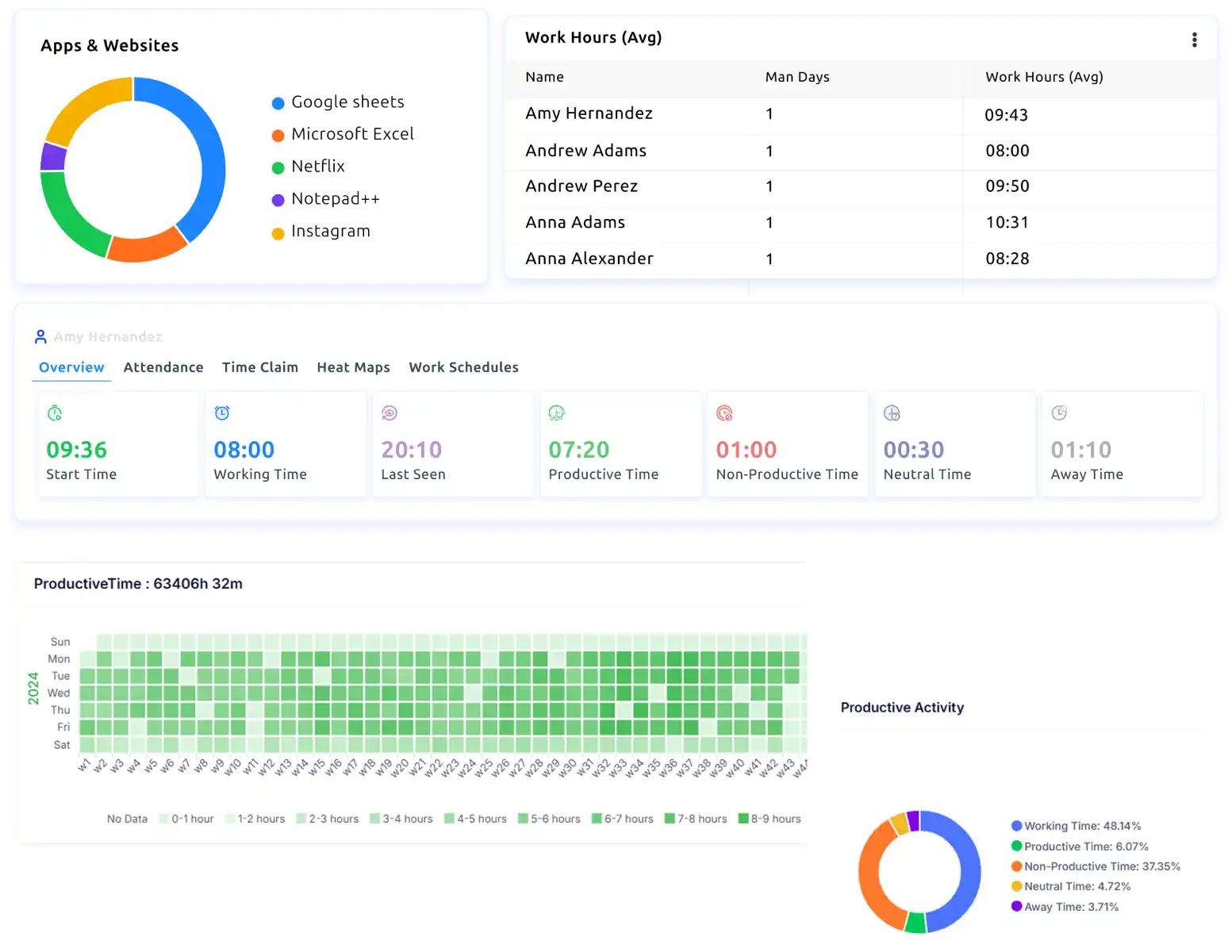Viewport: 1232px width, 952px height.
Task: Open the Work Hours options menu
Action: 1195,39
